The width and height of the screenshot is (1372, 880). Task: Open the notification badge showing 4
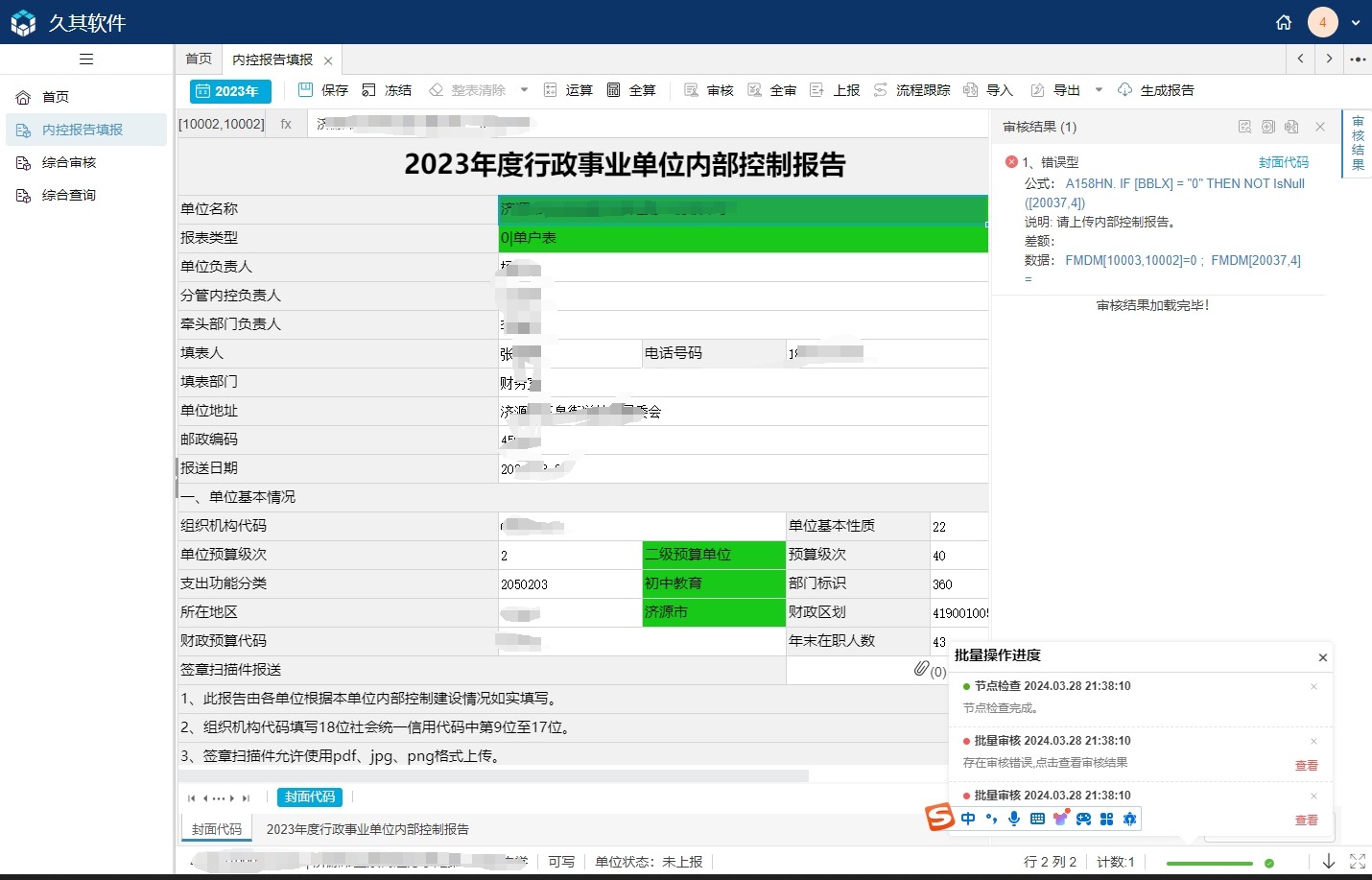(1323, 22)
